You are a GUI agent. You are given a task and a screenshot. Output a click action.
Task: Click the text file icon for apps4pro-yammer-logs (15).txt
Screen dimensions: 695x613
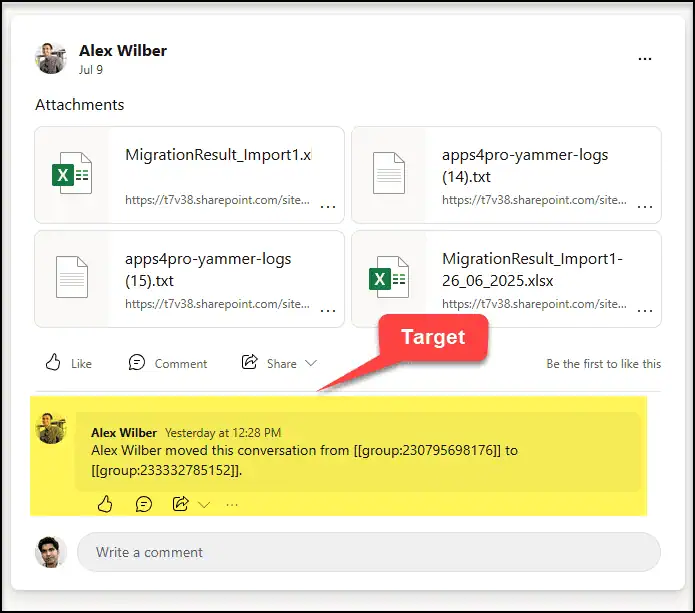[72, 278]
